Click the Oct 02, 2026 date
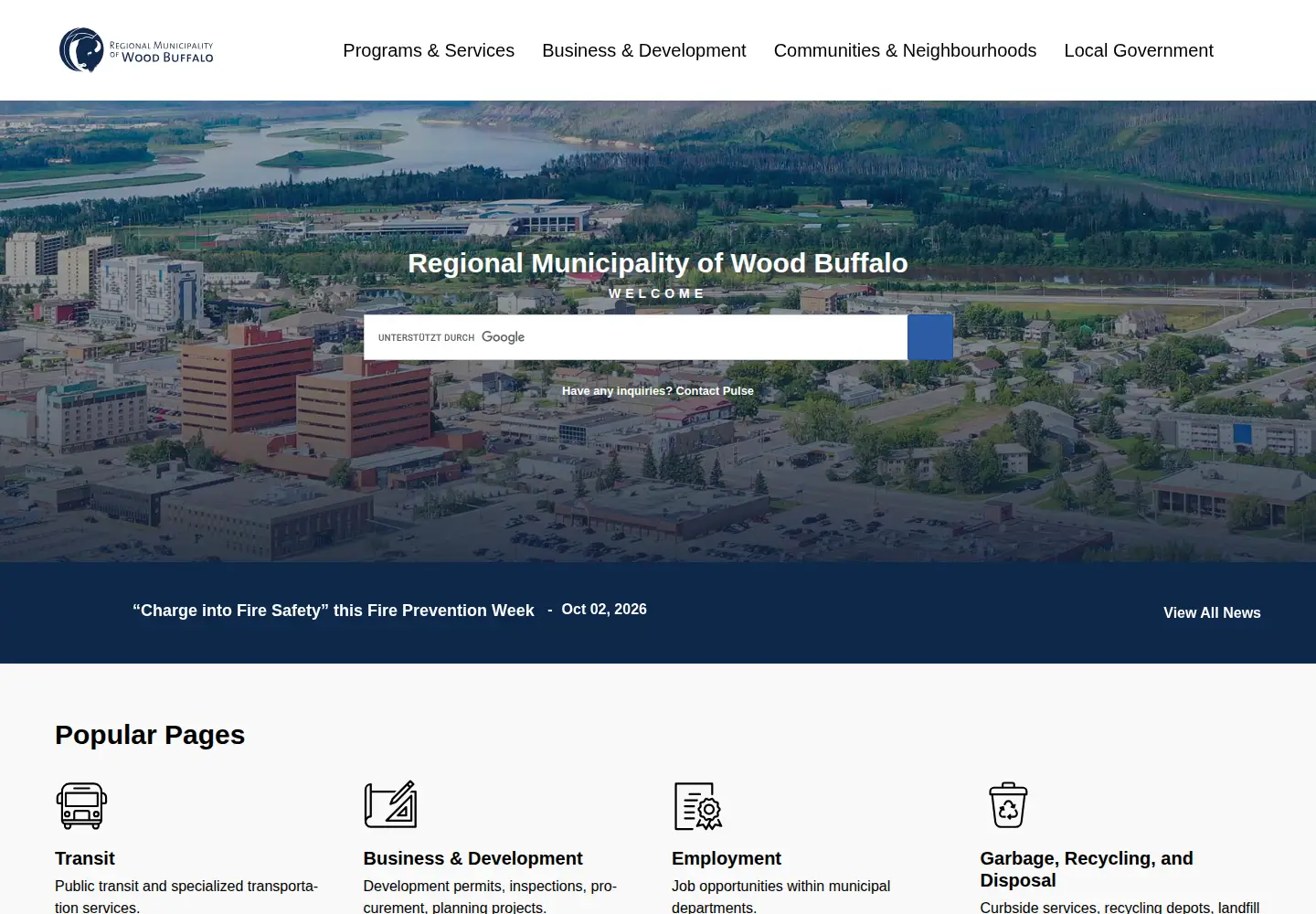 604,609
